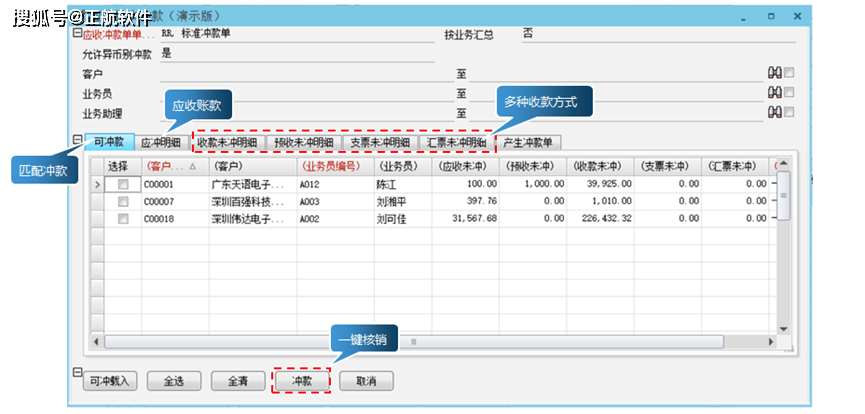Switch to 可冲款 tab
This screenshot has height=414, width=865.
pos(109,142)
